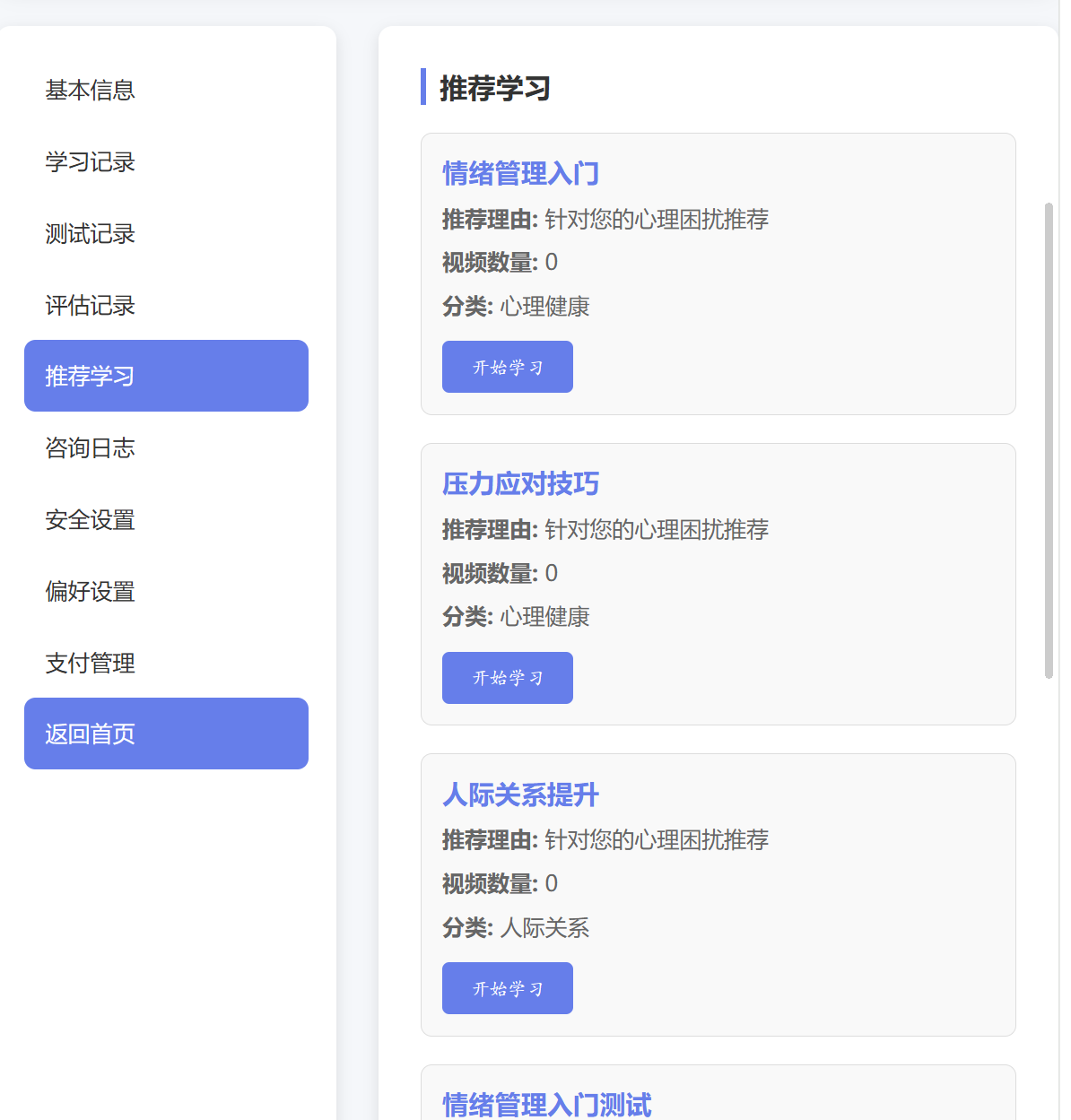
Task: Select the 推荐学习 sidebar item
Action: [90, 376]
